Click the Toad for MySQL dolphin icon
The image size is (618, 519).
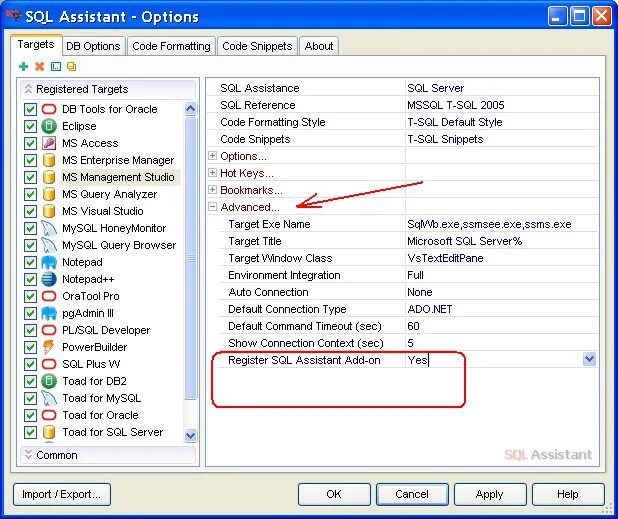(x=49, y=398)
